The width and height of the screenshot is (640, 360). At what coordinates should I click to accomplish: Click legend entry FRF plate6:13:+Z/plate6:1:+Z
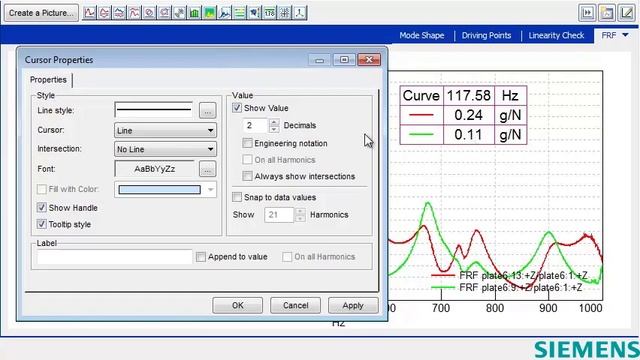point(510,276)
